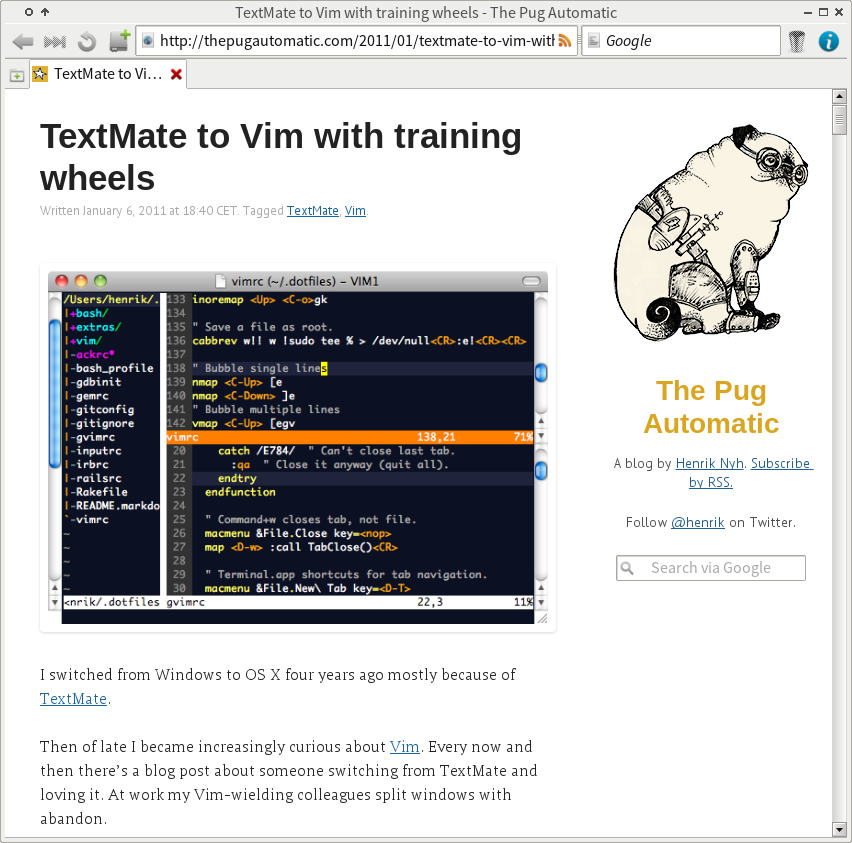Screen dimensions: 852x843
Task: Click the window menu button in the title bar
Action: 29,12
